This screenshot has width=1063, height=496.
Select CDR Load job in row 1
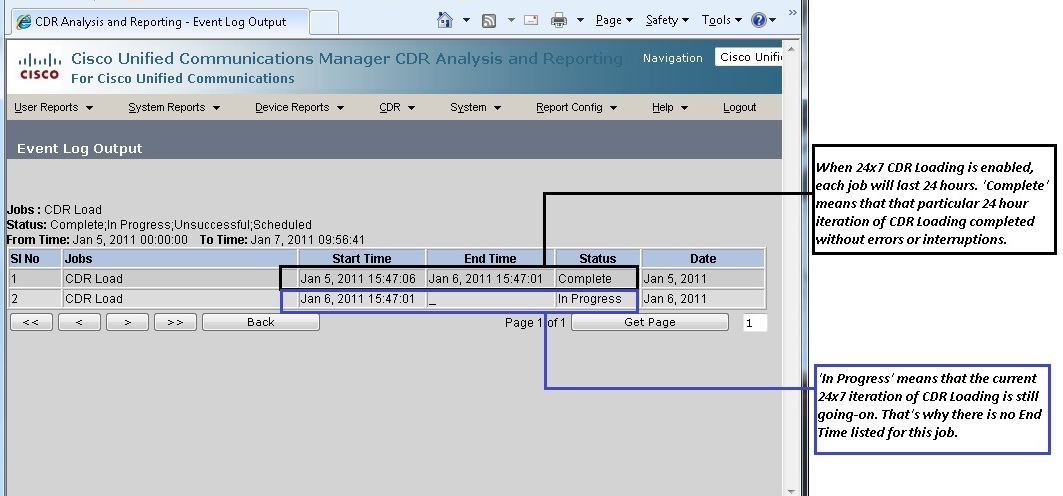pos(94,278)
